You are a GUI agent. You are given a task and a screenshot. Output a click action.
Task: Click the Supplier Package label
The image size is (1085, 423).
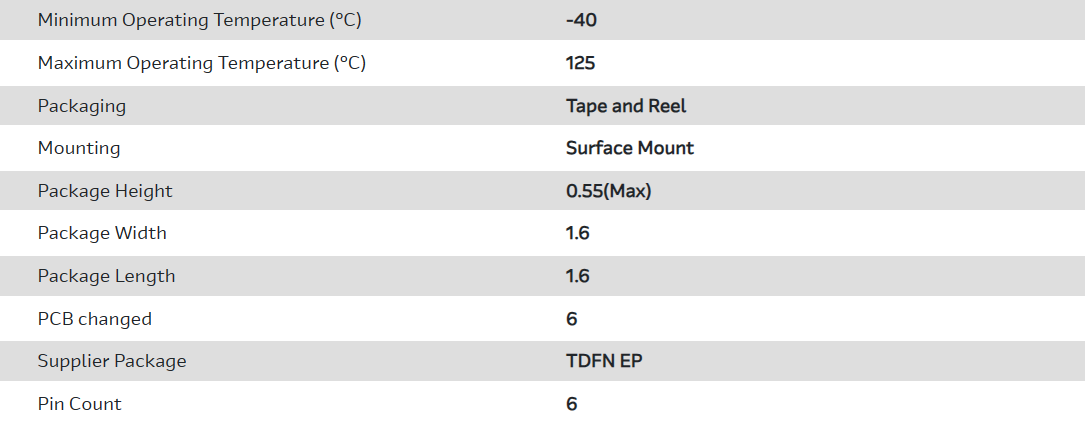pos(112,361)
